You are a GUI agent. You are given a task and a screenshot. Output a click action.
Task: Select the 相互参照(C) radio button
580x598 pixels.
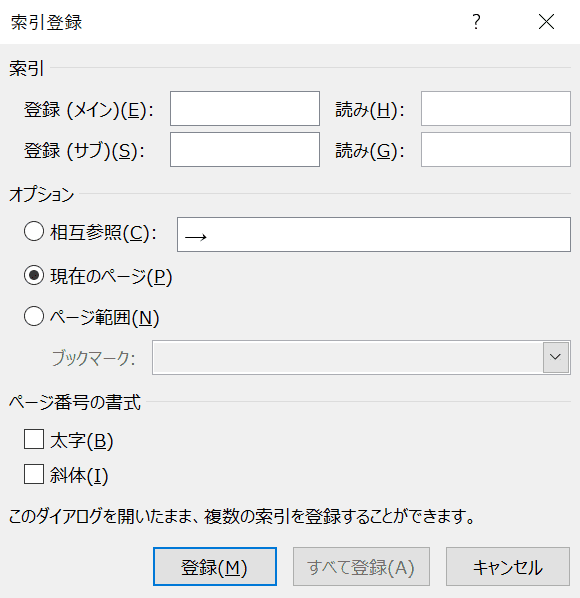pos(34,231)
